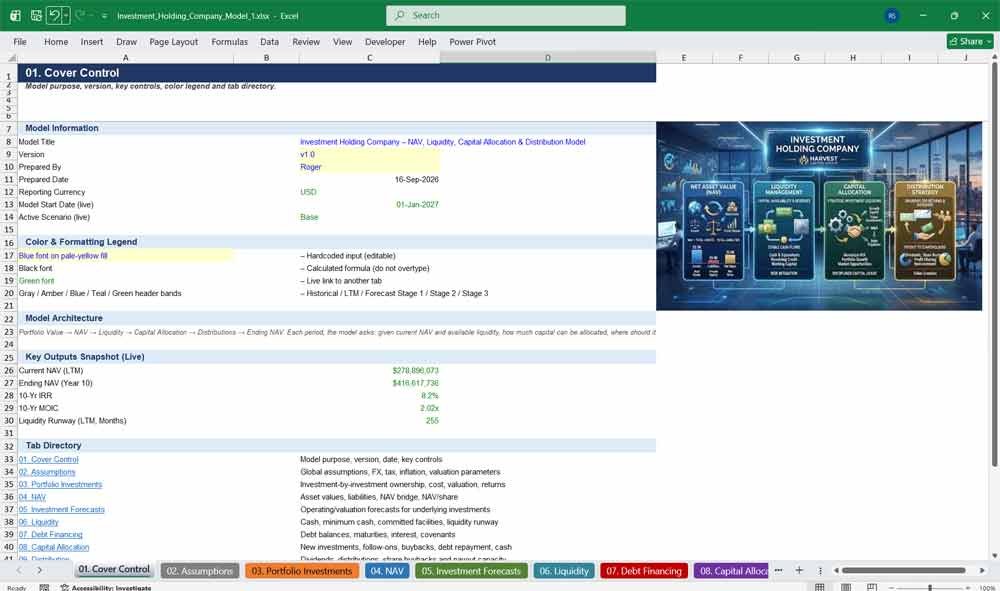Image resolution: width=1000 pixels, height=591 pixels.
Task: Click Accessibility: Investigate in status bar
Action: [106, 587]
